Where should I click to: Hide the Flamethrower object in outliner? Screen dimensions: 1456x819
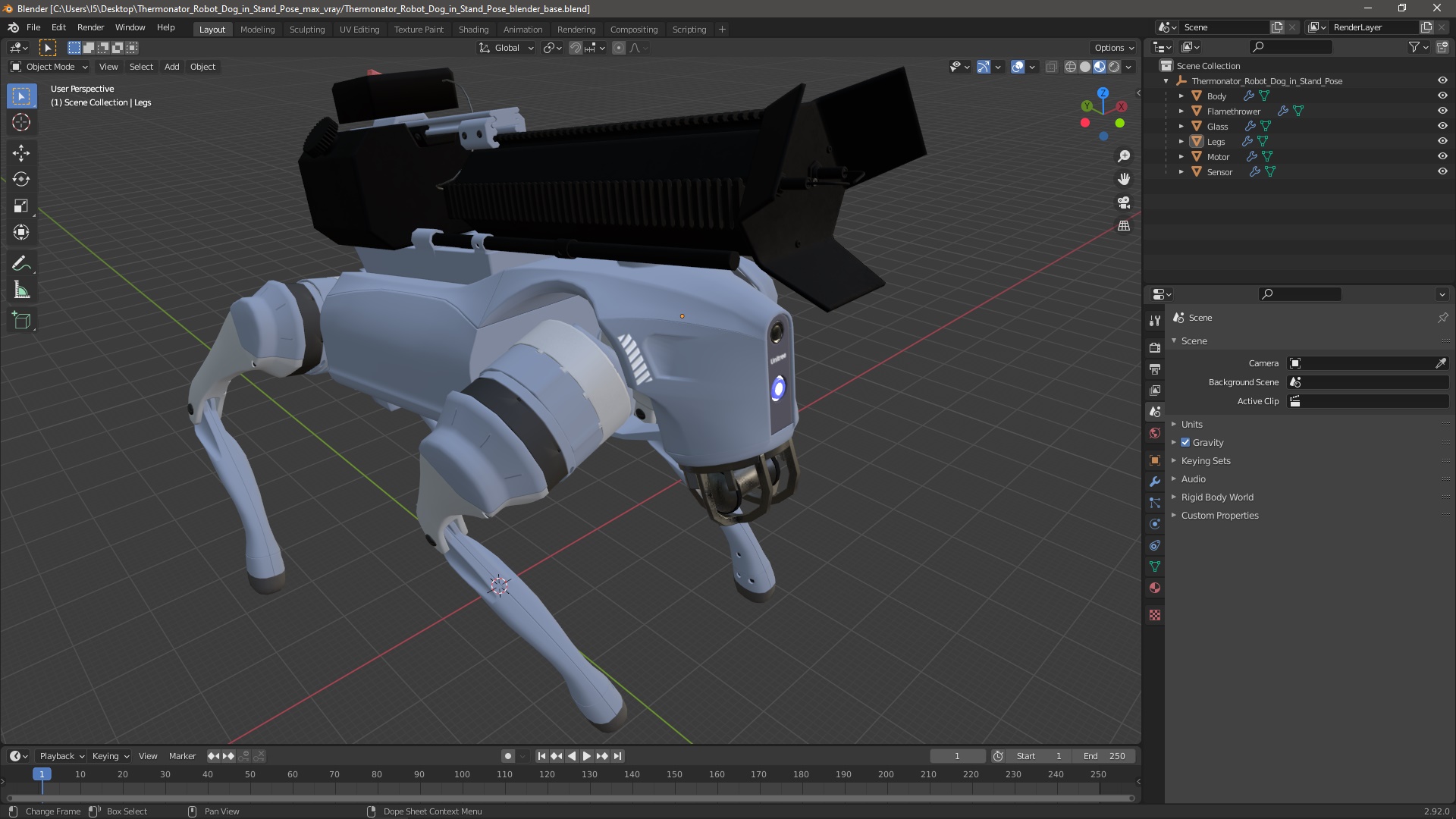point(1442,111)
